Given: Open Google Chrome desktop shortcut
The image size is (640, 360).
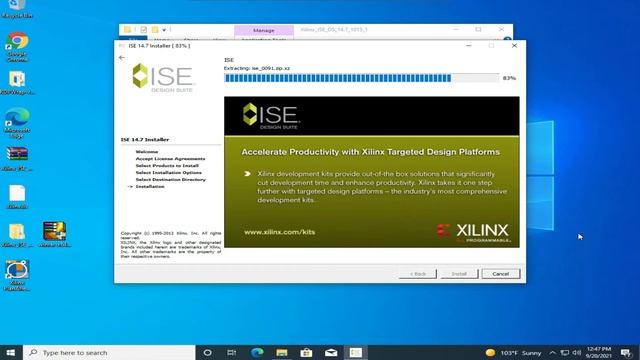Looking at the screenshot, I should click(17, 47).
